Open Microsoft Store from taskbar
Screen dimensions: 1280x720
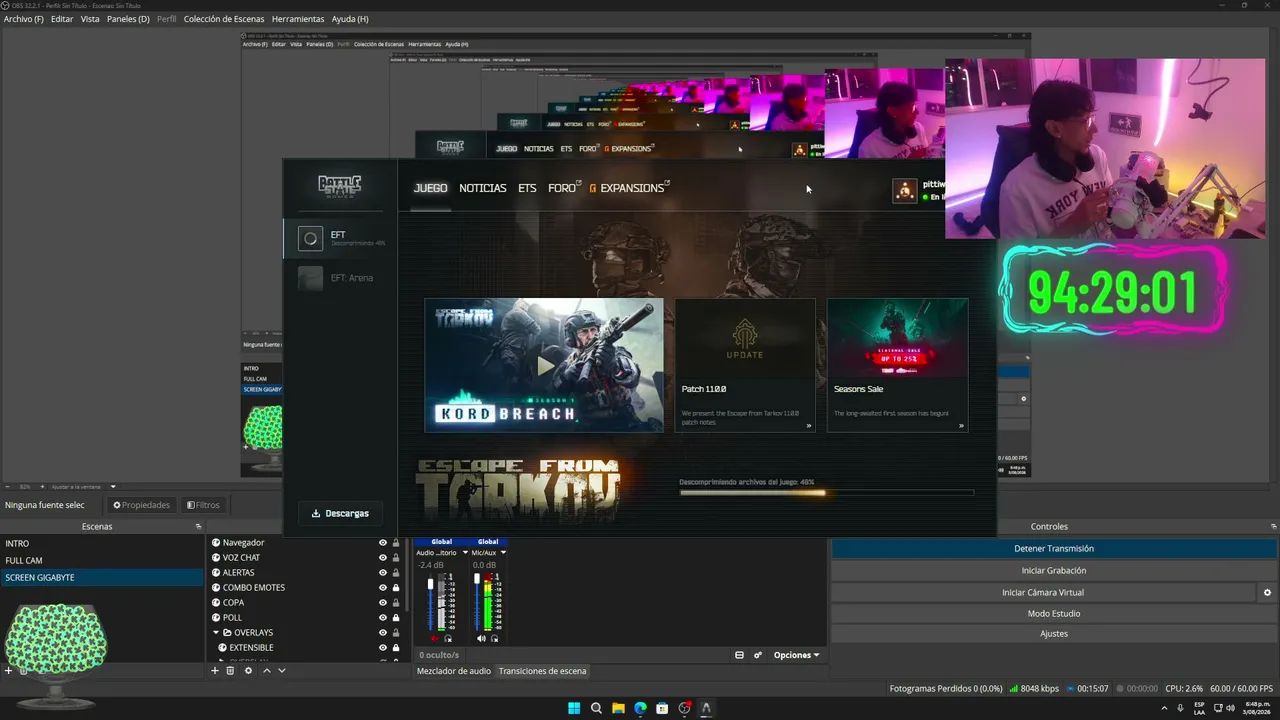662,708
